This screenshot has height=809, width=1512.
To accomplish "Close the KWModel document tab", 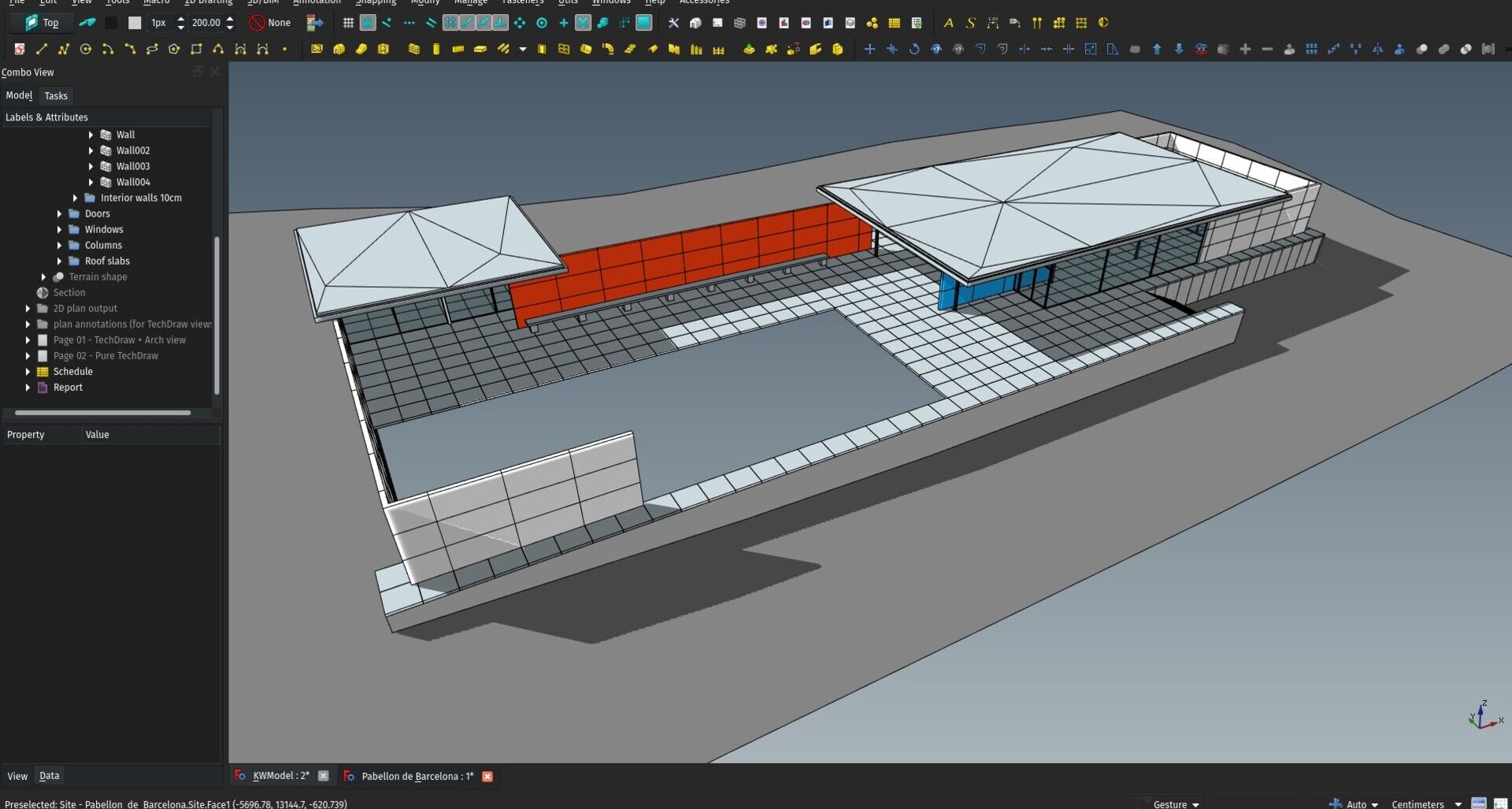I will coord(323,776).
